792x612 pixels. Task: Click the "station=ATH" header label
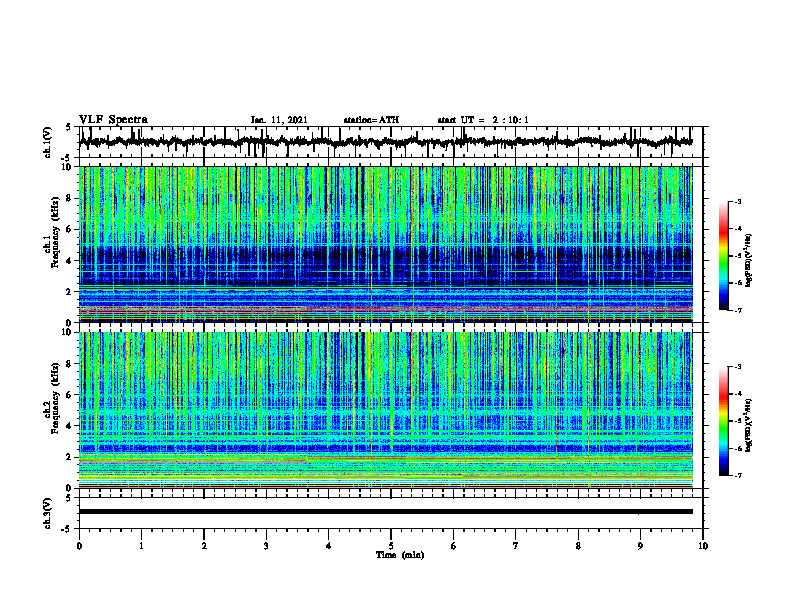pyautogui.click(x=371, y=120)
